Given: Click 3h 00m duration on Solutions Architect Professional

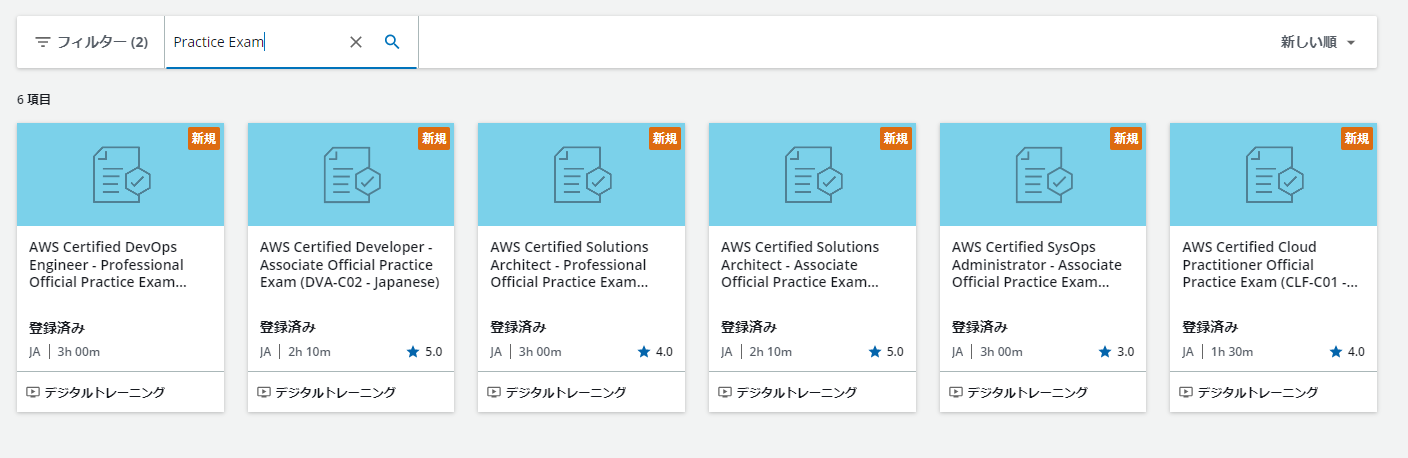Looking at the screenshot, I should tap(540, 352).
